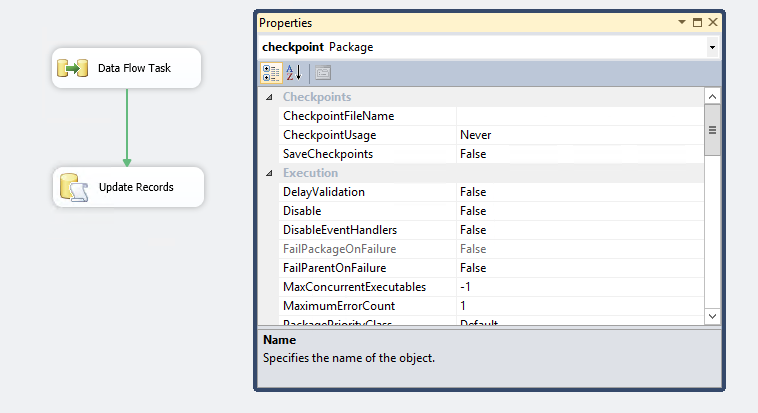This screenshot has width=758, height=413.
Task: Click the Update Records task label
Action: coord(136,187)
